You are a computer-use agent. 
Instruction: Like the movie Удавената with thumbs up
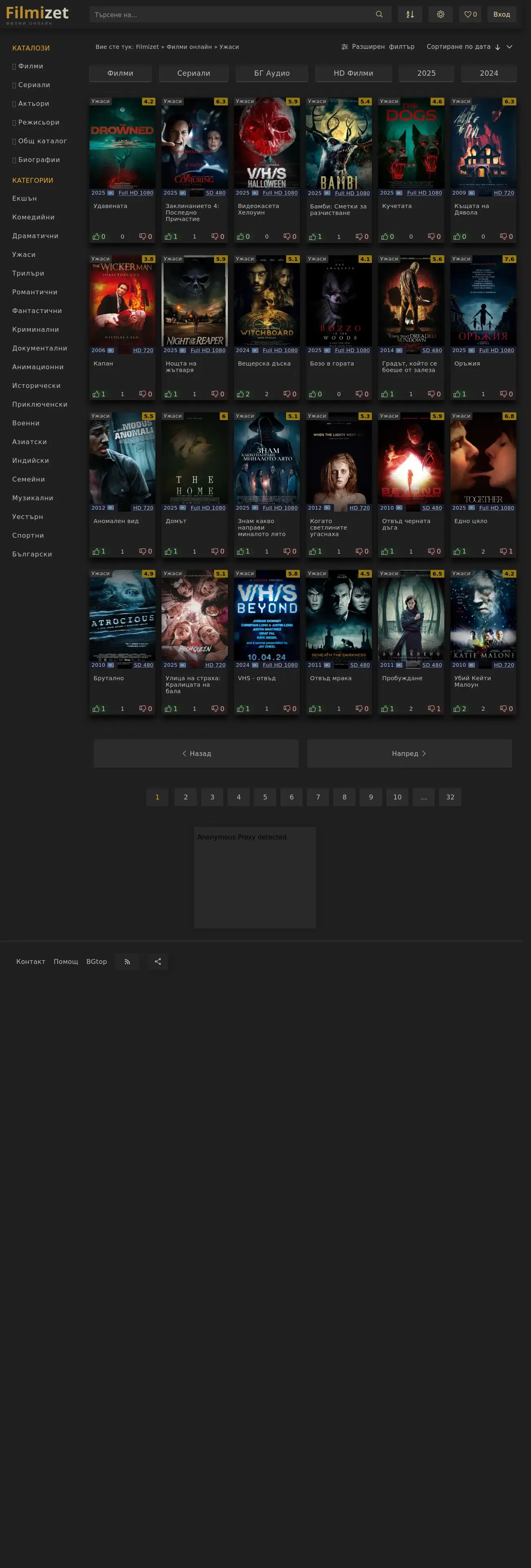point(96,237)
